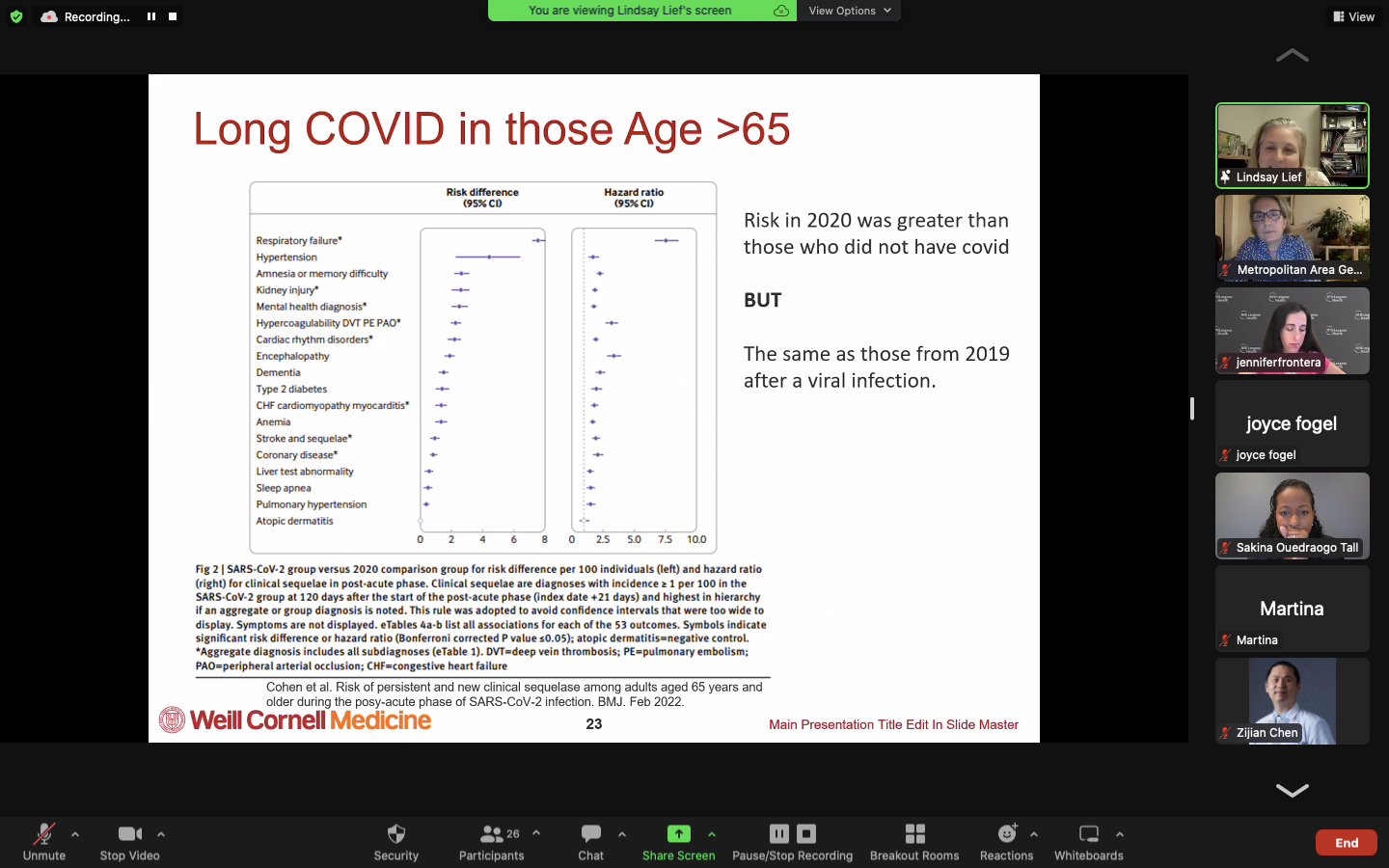The width and height of the screenshot is (1389, 868).
Task: Open the View Options dropdown
Action: (849, 11)
